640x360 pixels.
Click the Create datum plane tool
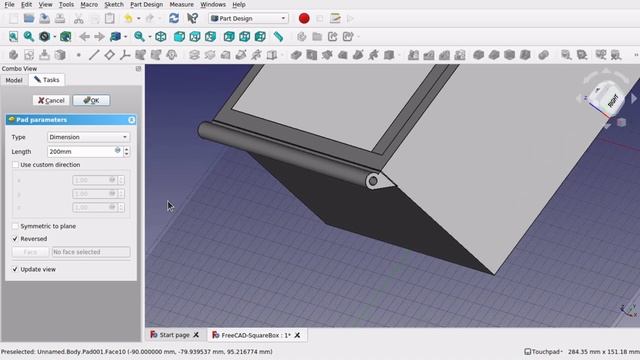point(109,55)
